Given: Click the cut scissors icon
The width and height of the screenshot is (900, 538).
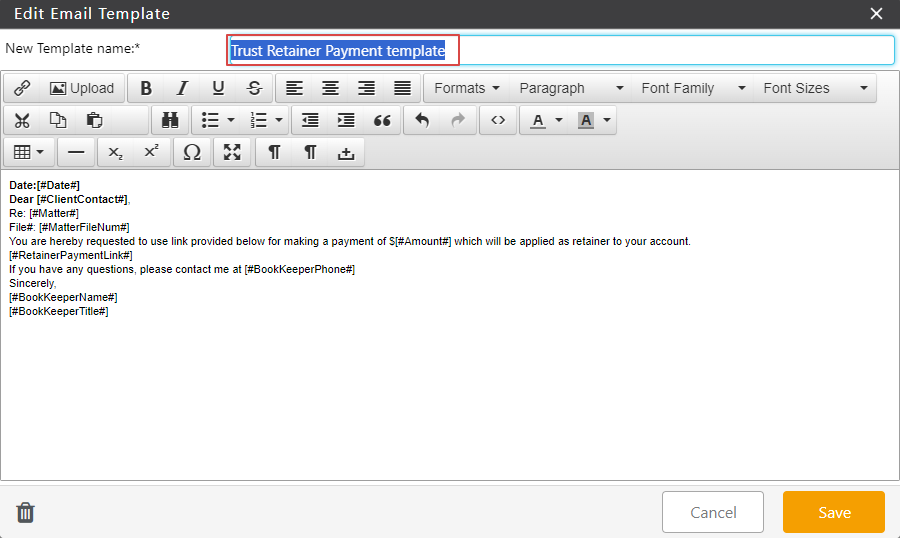Looking at the screenshot, I should click(22, 120).
